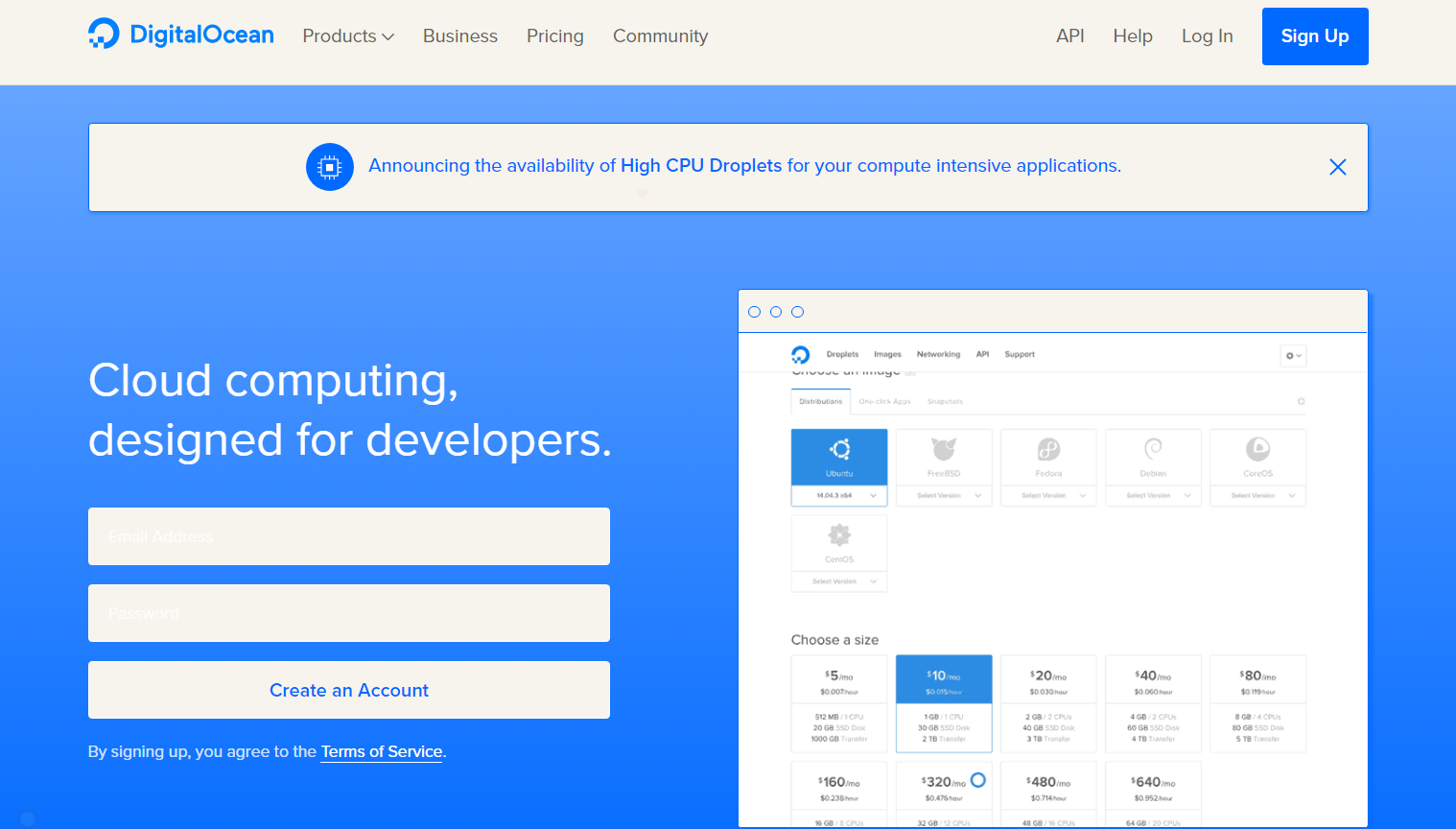Open Support in the mockup navigation

coord(1020,354)
